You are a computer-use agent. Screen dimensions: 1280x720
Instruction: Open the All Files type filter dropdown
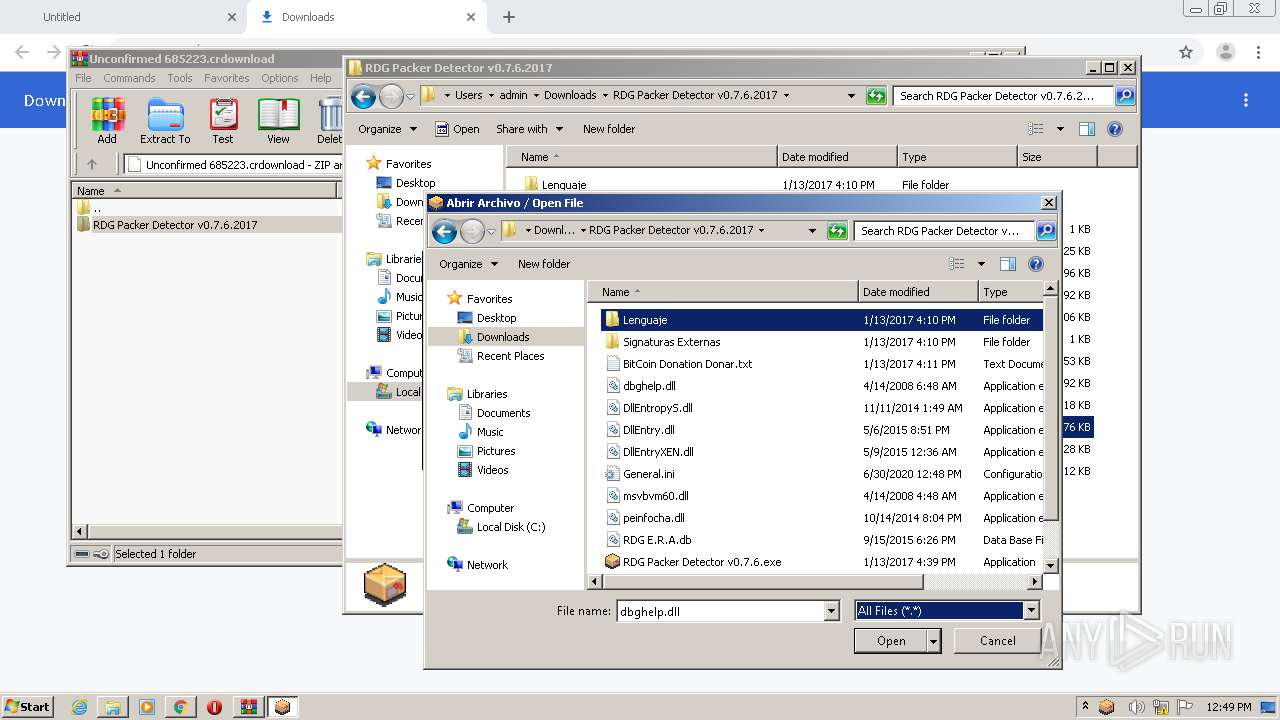[1031, 611]
